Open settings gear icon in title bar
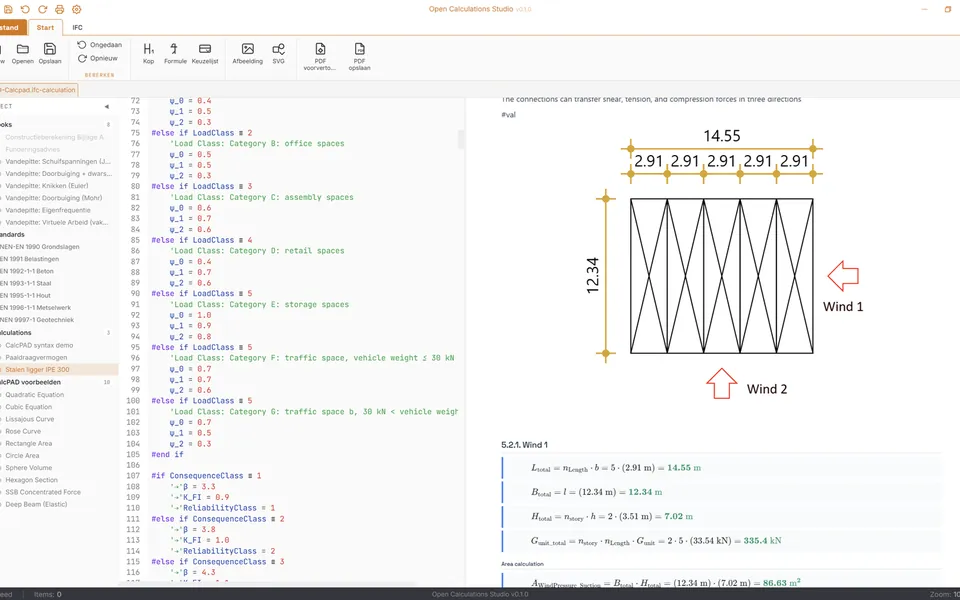The width and height of the screenshot is (960, 600). pos(77,9)
